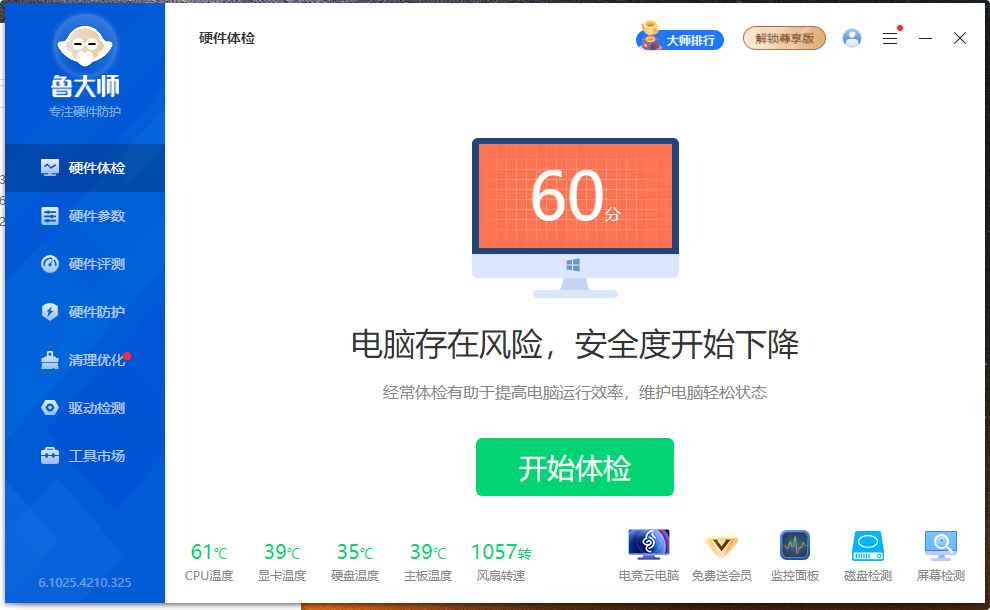
Task: Open 清理优化 in the sidebar
Action: coord(85,360)
